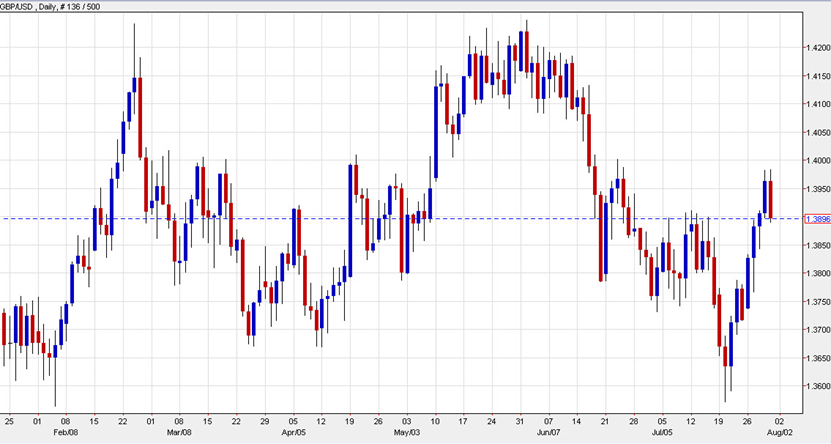
Task: Select the 1.3896 current price tag
Action: click(x=817, y=219)
